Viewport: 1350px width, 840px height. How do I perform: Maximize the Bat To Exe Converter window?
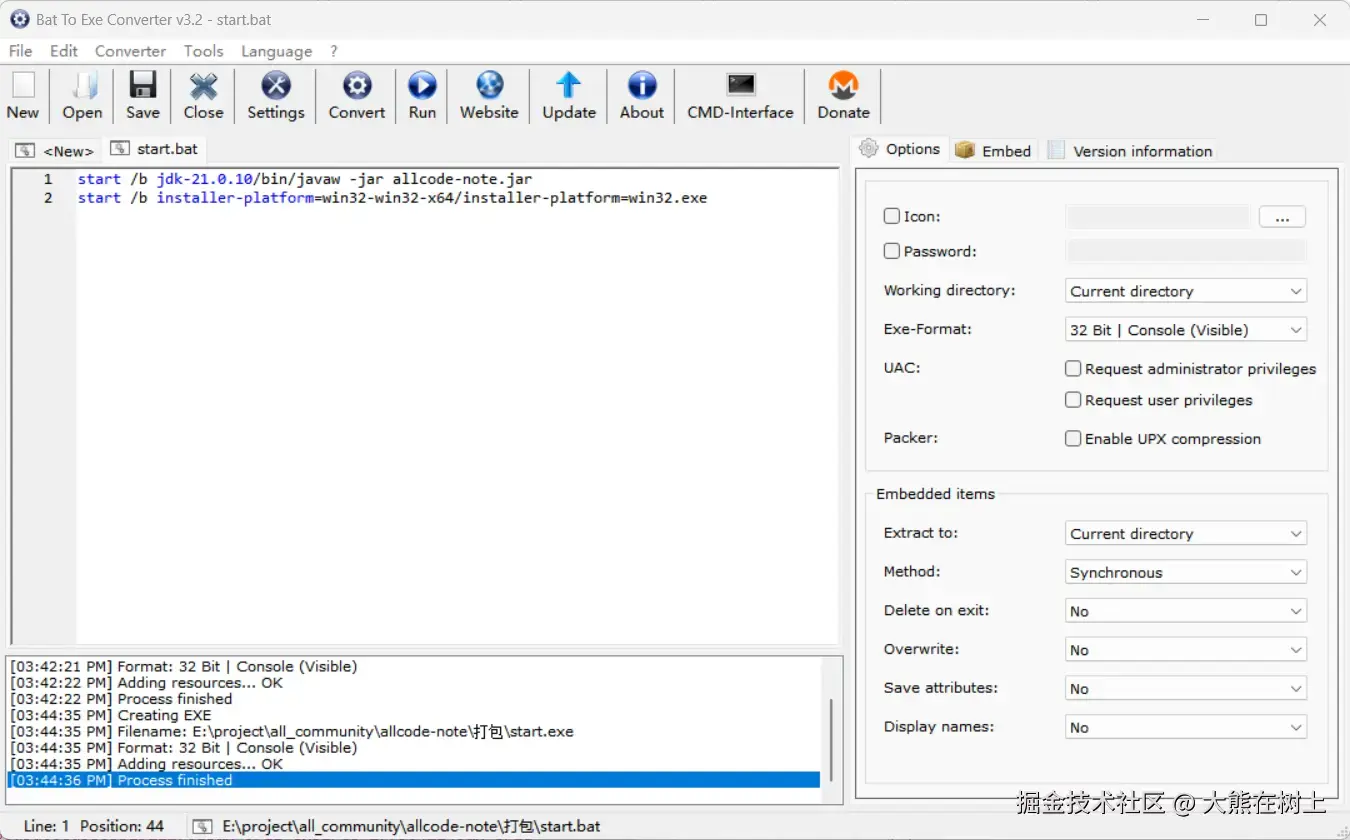(x=1261, y=20)
